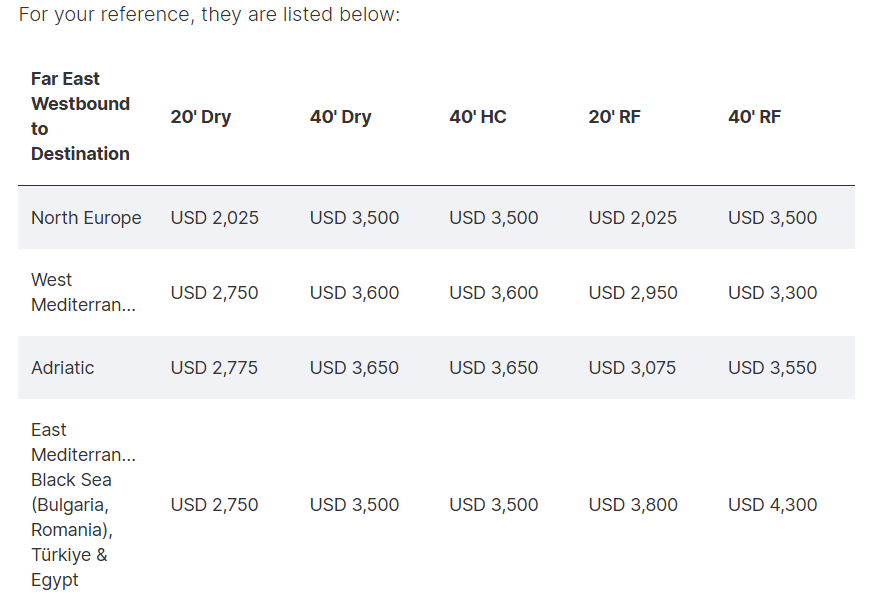873x608 pixels.
Task: Click the North Europe 20' Dry rate
Action: click(x=214, y=218)
